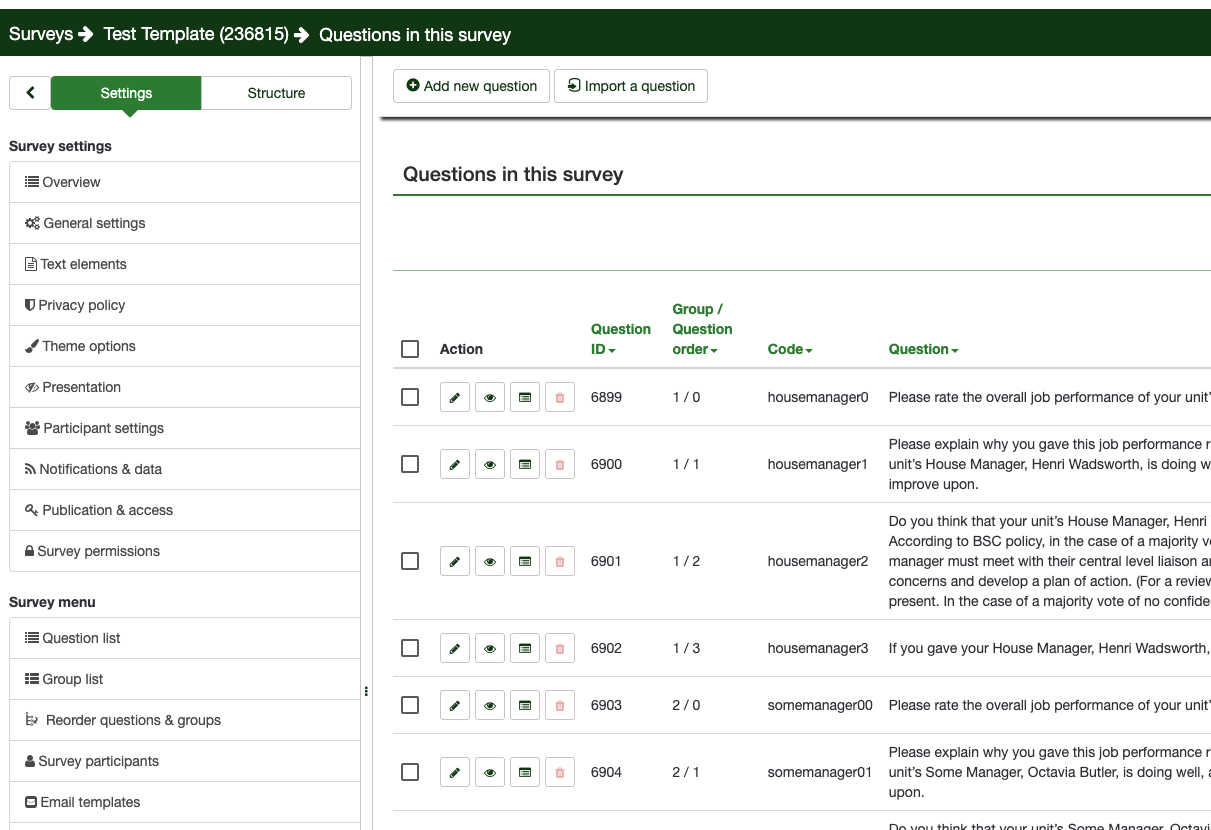Image resolution: width=1211 pixels, height=830 pixels.
Task: Tick the checkbox for question 6899
Action: [x=410, y=397]
